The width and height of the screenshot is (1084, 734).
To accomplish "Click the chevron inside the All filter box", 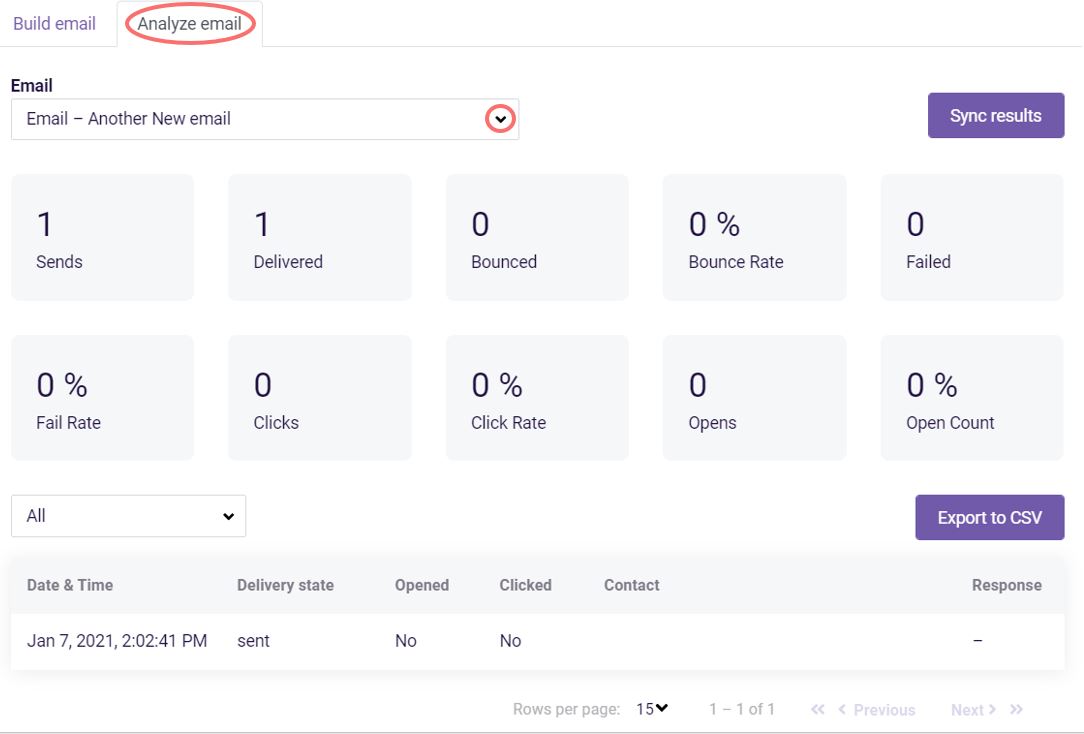I will tap(230, 516).
